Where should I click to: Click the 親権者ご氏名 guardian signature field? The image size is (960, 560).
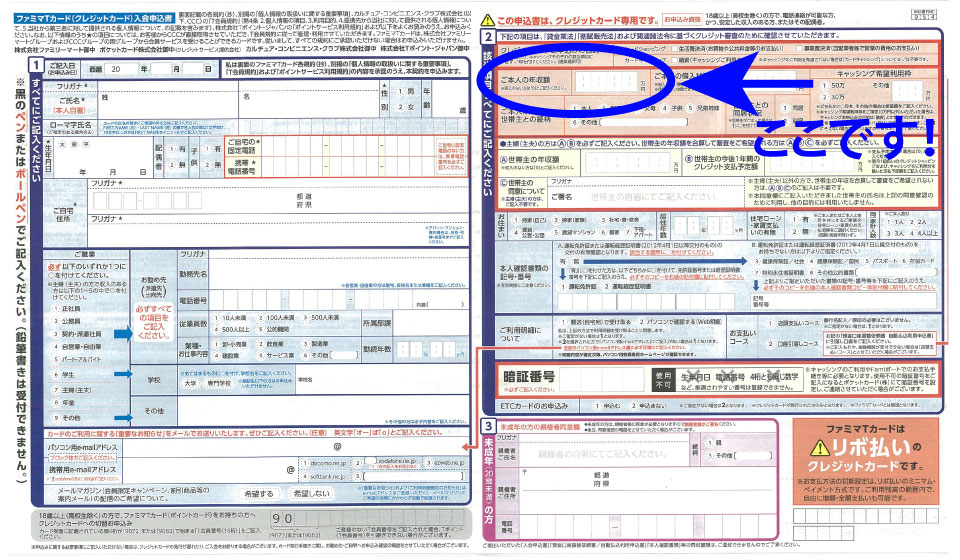tap(603, 454)
